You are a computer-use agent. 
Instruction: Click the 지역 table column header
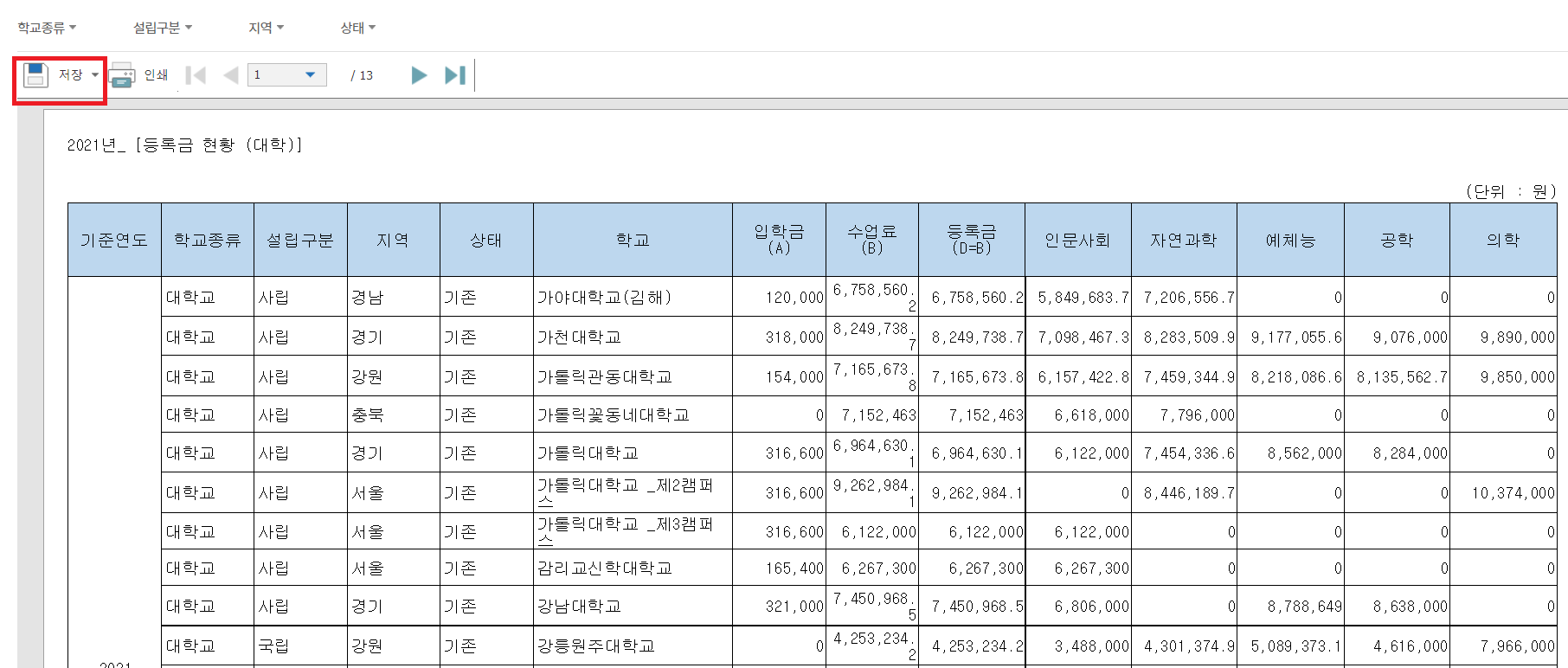[x=394, y=240]
